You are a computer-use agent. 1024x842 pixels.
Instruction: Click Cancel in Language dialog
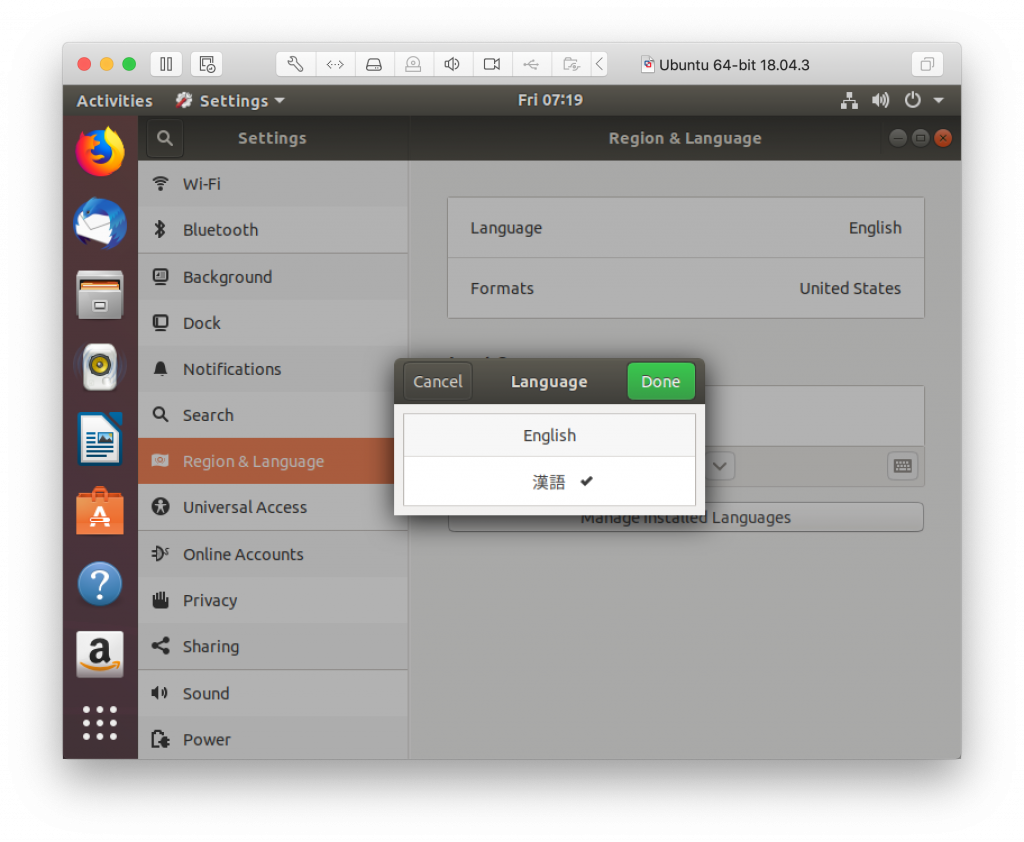(438, 381)
